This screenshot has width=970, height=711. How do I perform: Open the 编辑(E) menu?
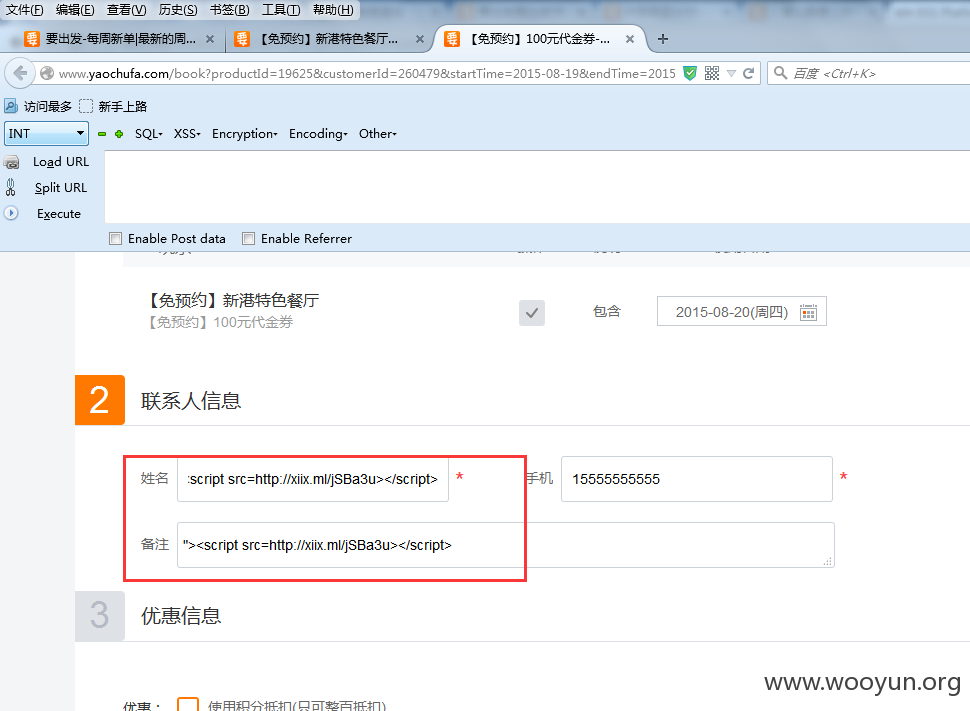point(75,10)
